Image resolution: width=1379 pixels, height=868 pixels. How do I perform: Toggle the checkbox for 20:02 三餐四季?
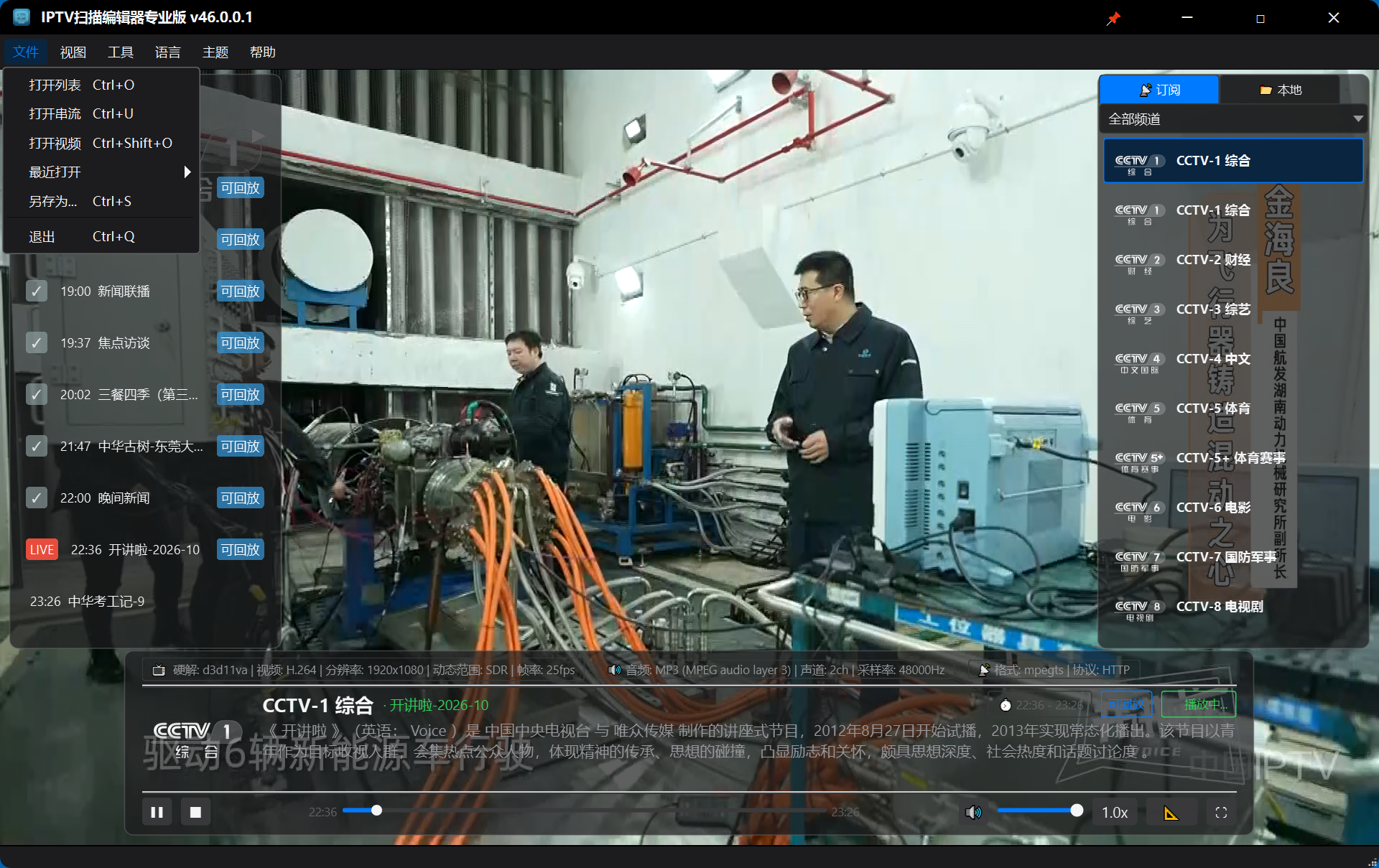coord(37,394)
